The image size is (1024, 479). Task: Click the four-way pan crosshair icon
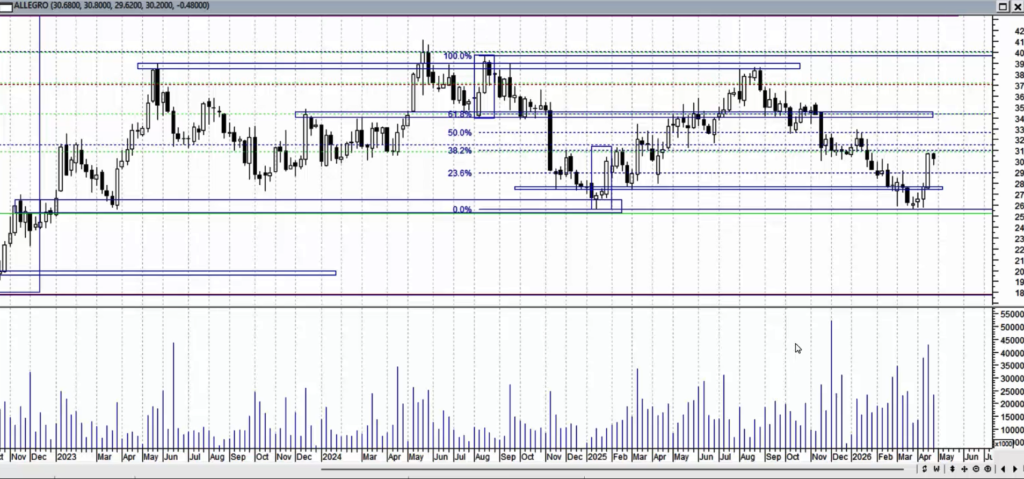coord(962,468)
